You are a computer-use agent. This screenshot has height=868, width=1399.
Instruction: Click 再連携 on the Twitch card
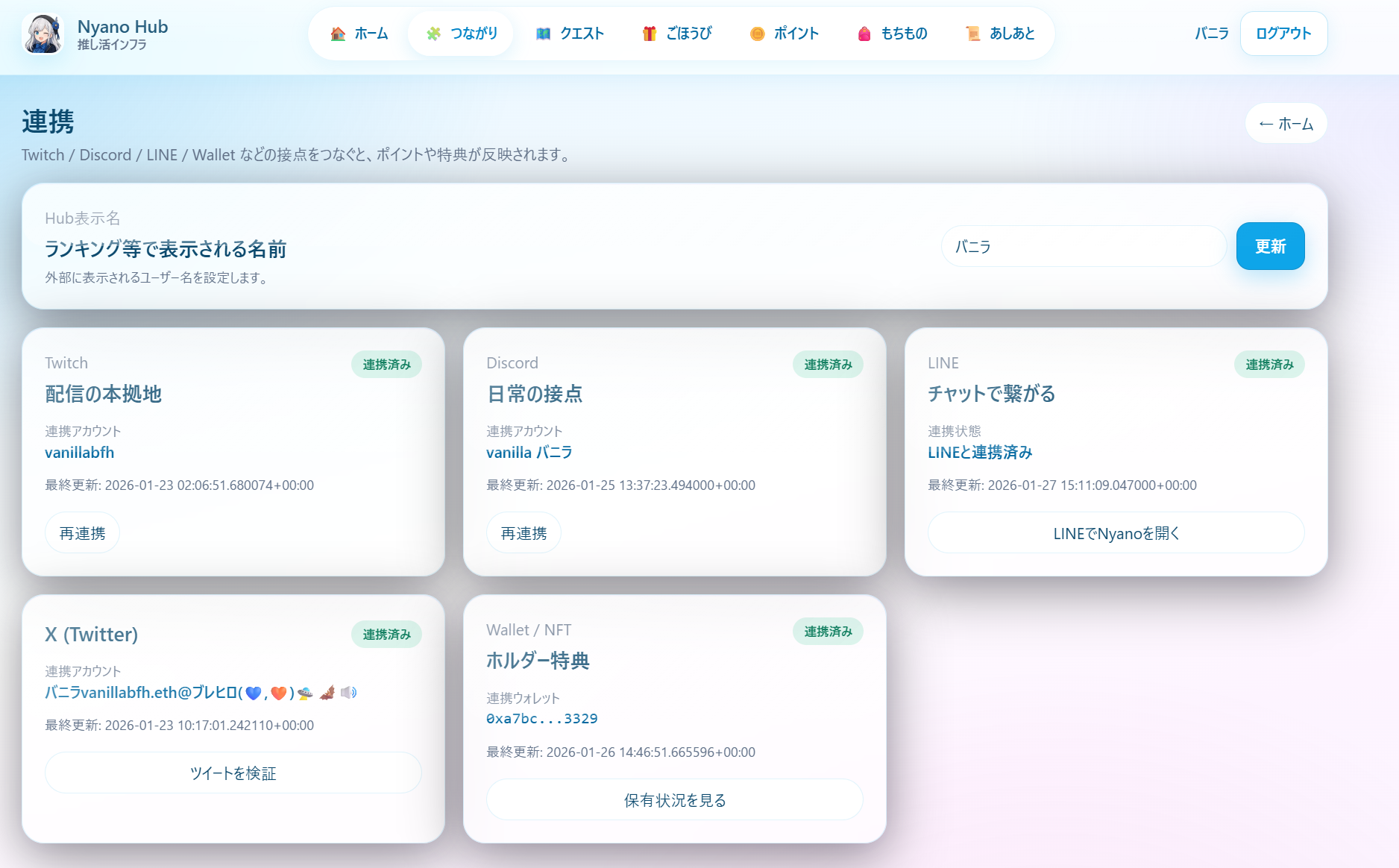click(x=82, y=532)
